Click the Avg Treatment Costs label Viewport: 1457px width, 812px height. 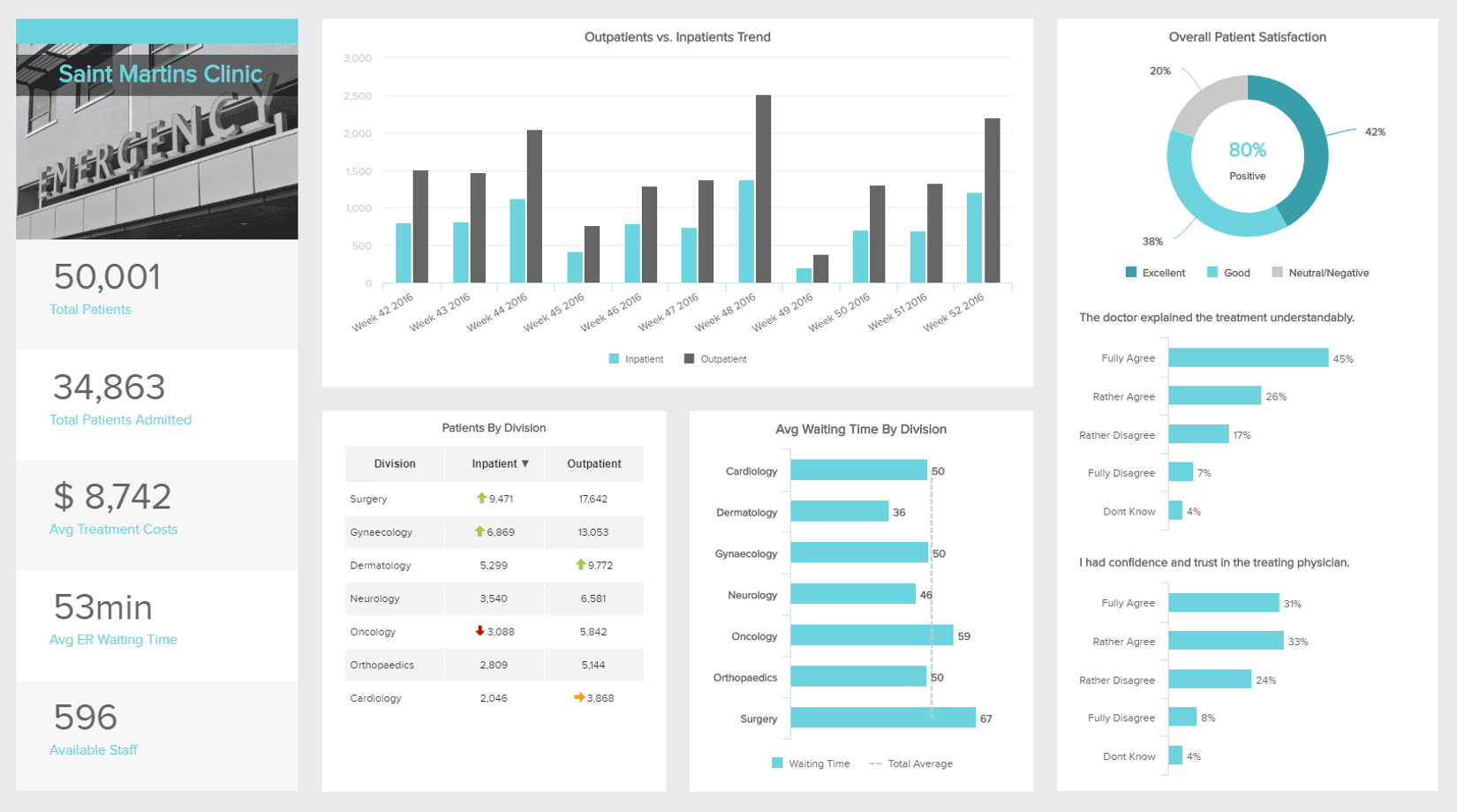coord(113,530)
